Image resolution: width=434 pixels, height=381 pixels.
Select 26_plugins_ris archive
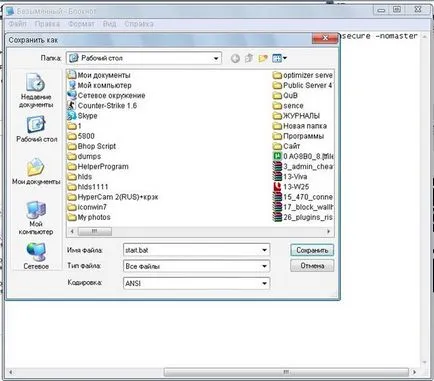(303, 217)
